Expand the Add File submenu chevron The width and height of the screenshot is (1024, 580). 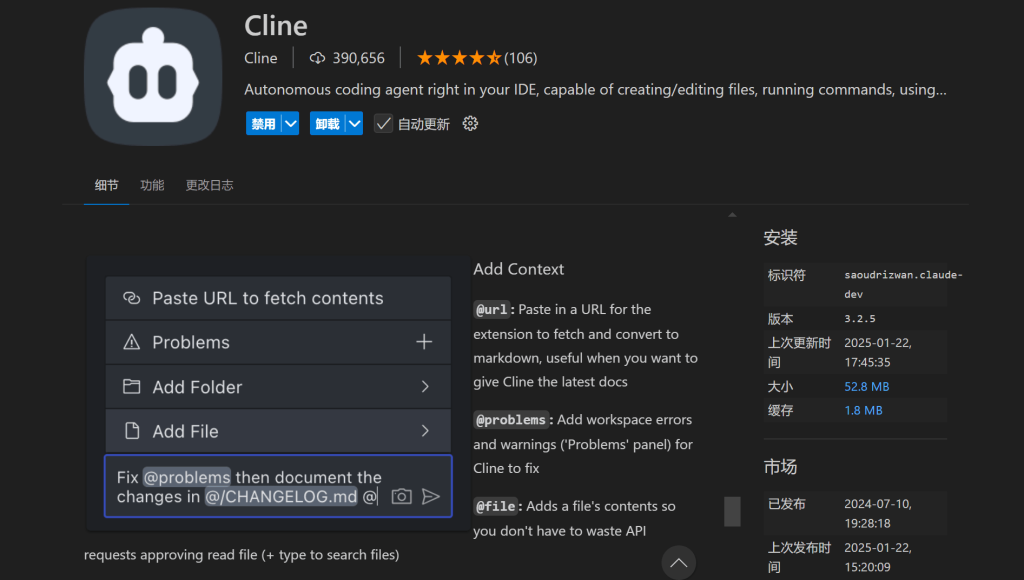point(425,431)
